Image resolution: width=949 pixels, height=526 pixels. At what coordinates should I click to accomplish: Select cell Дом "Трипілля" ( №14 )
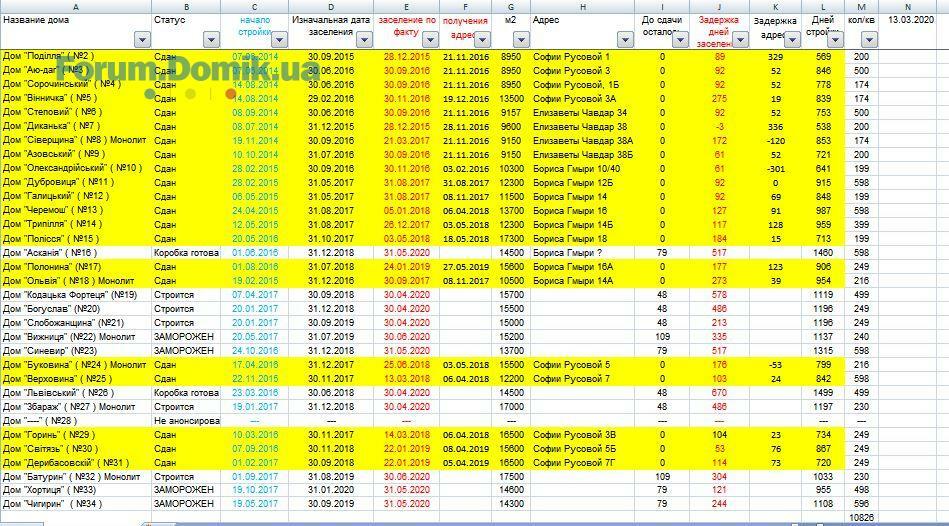pyautogui.click(x=76, y=224)
